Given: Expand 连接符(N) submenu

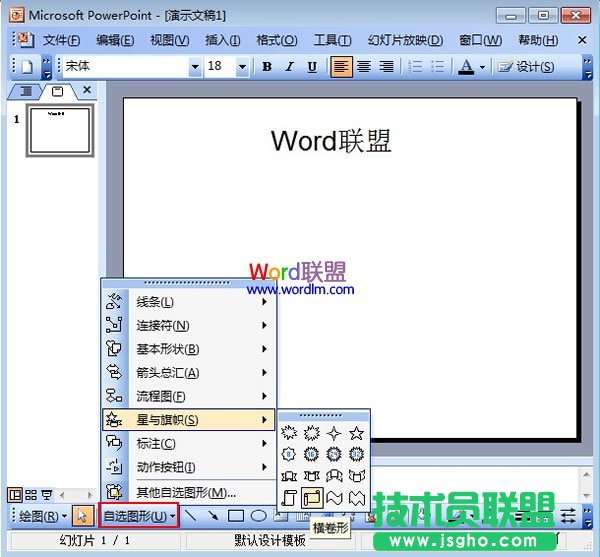Looking at the screenshot, I should coord(189,326).
